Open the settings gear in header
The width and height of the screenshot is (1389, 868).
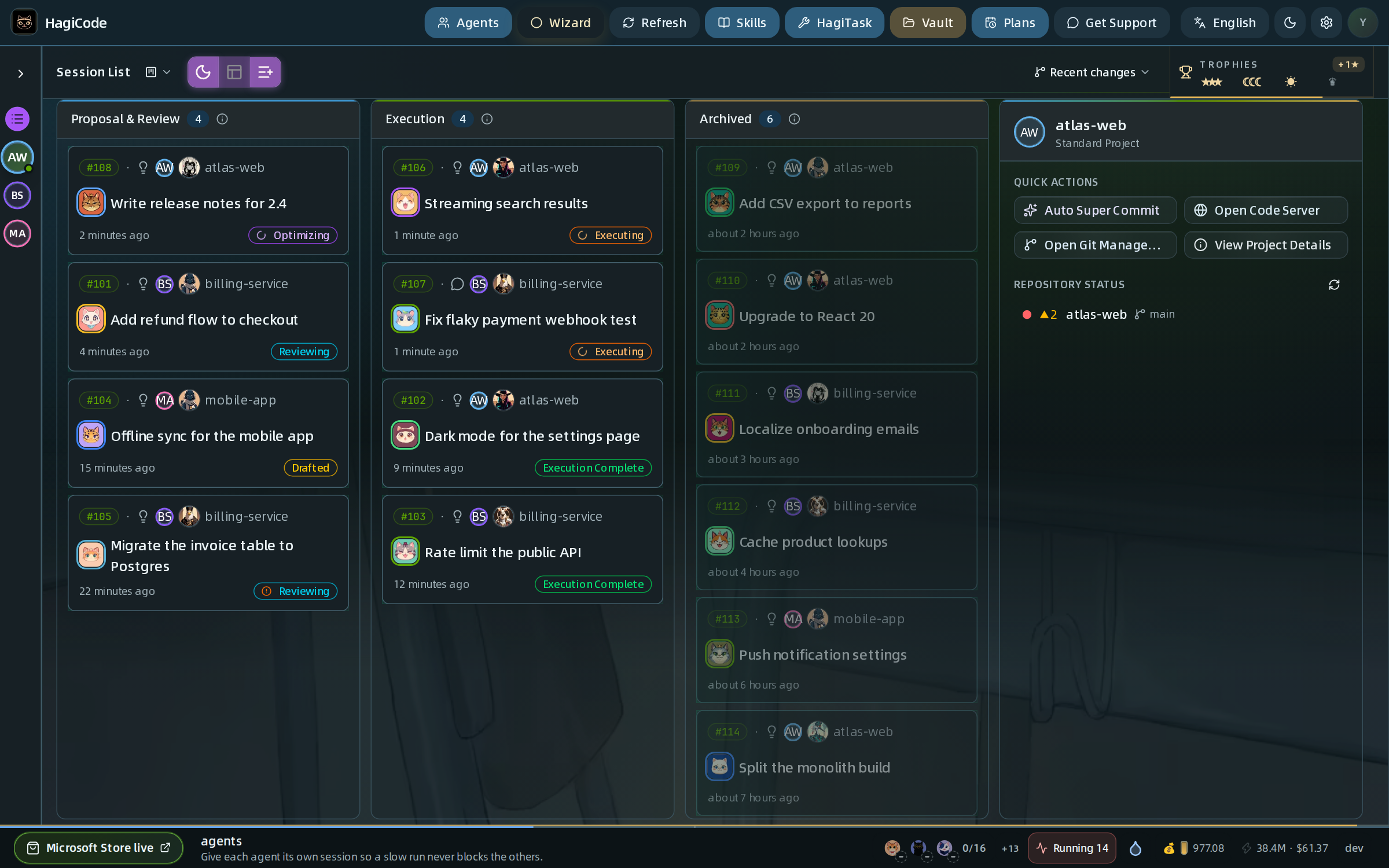coord(1326,23)
